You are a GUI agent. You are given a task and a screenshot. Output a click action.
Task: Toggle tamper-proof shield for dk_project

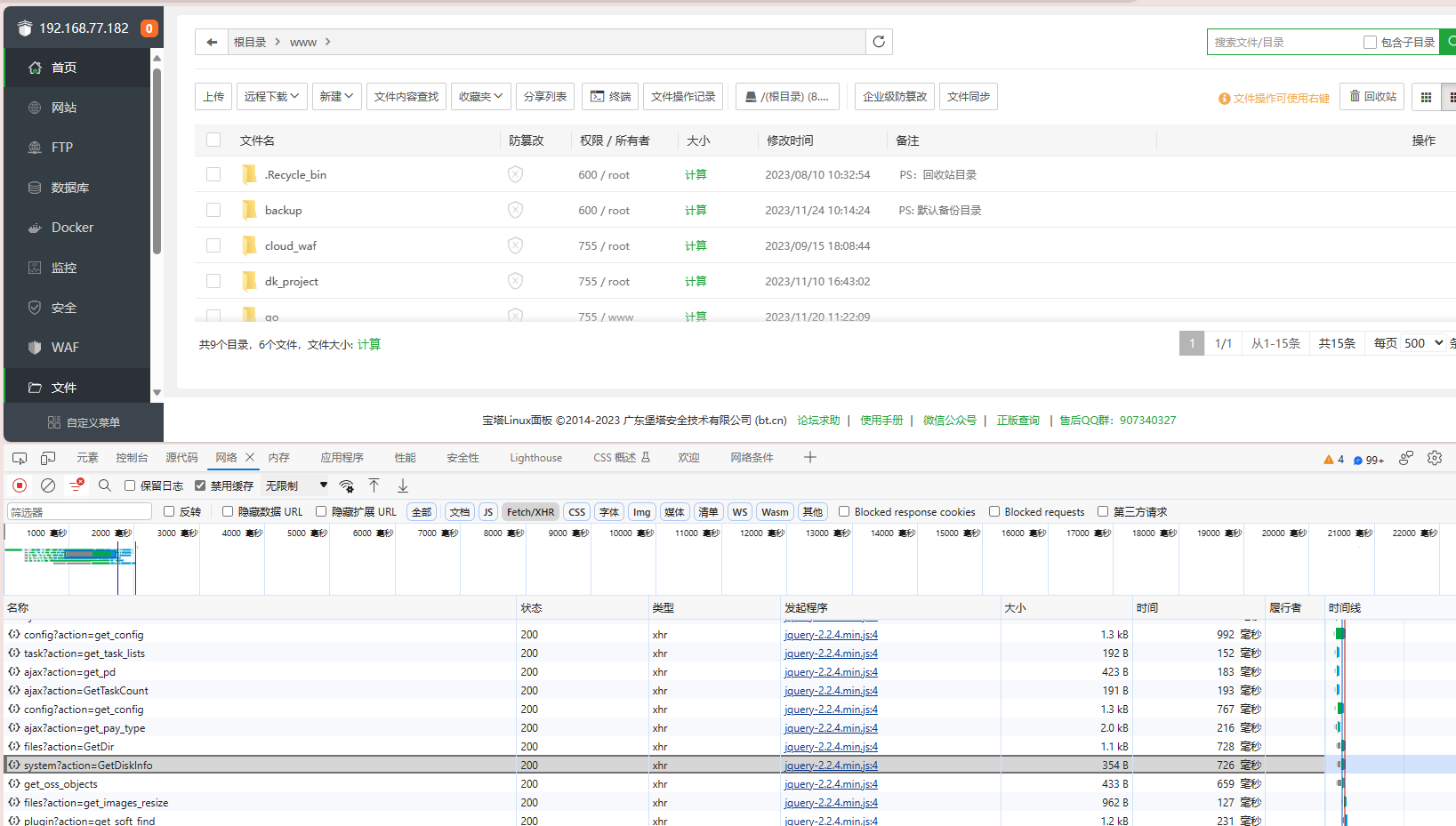(515, 281)
